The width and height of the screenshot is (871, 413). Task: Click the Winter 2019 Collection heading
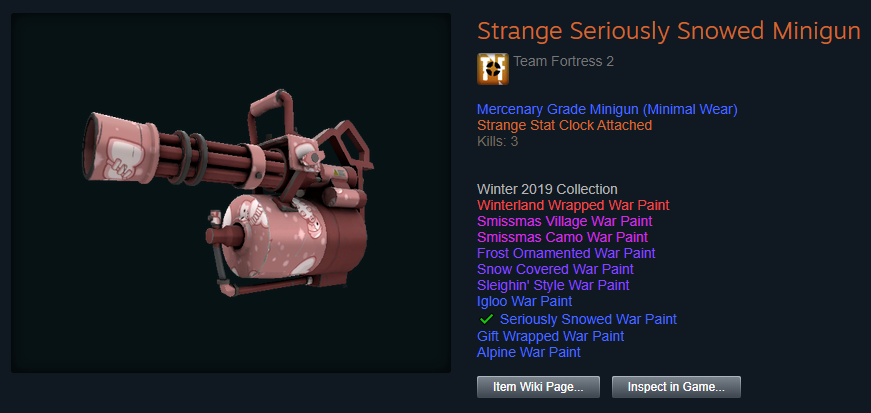pos(547,189)
